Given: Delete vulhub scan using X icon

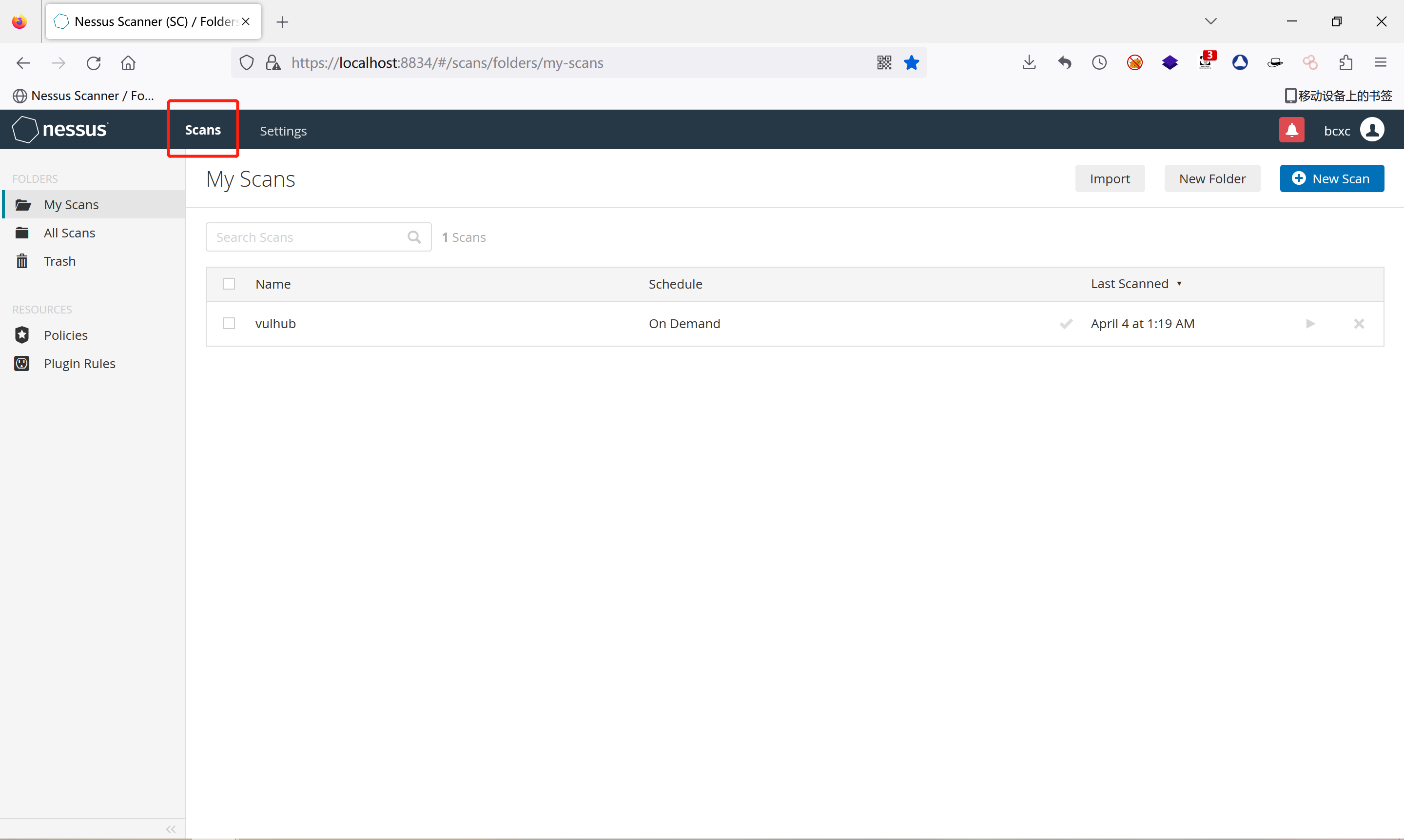Looking at the screenshot, I should coord(1359,324).
